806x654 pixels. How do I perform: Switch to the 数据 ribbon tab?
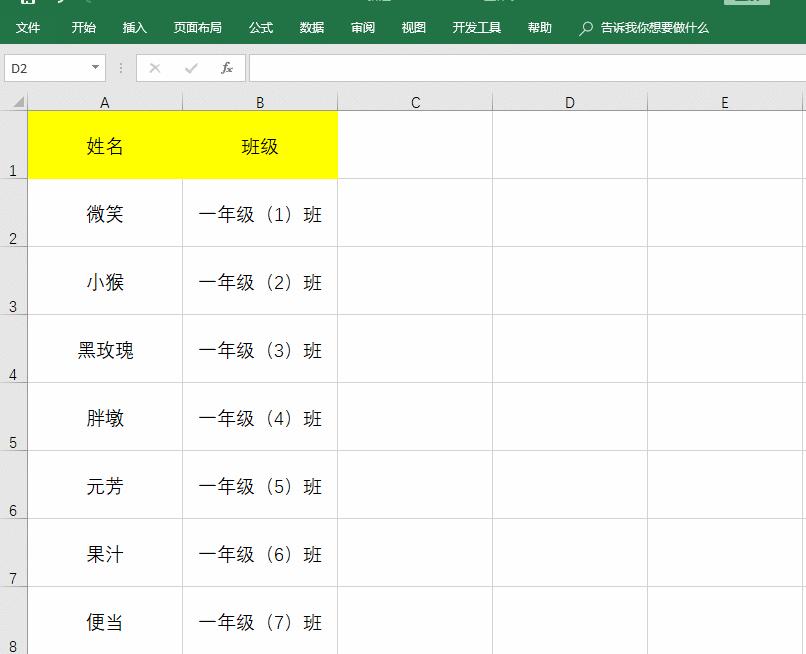pyautogui.click(x=310, y=28)
